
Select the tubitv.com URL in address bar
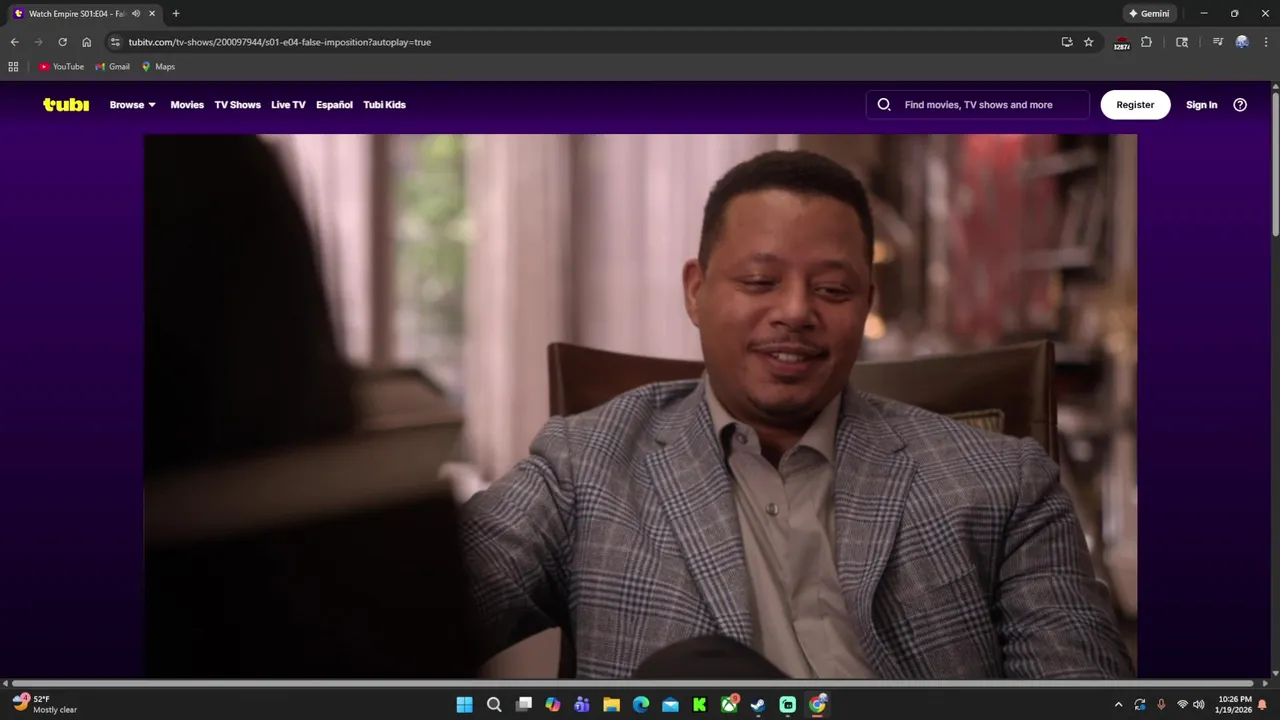pos(280,42)
